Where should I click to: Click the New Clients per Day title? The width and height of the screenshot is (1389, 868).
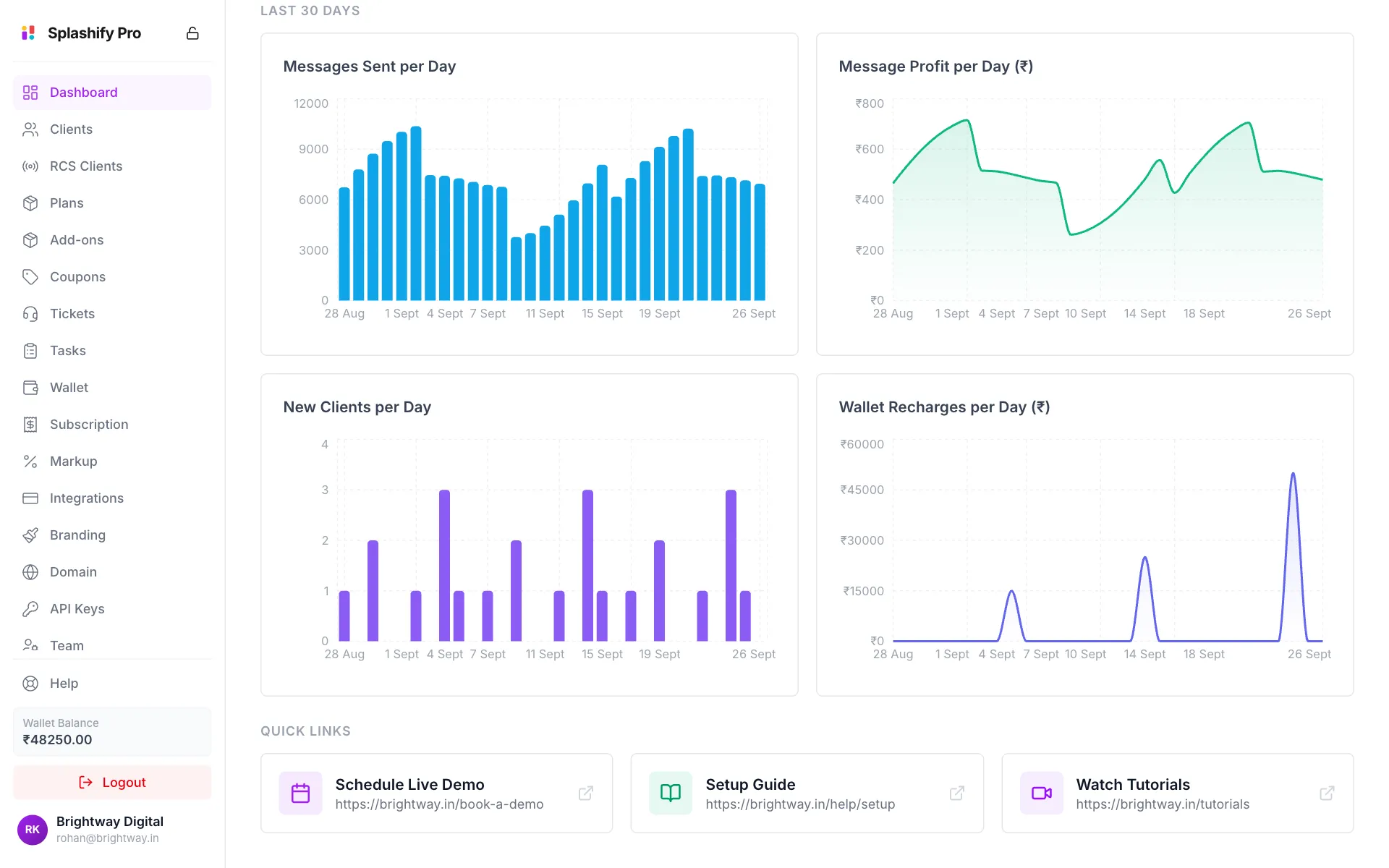click(x=357, y=407)
